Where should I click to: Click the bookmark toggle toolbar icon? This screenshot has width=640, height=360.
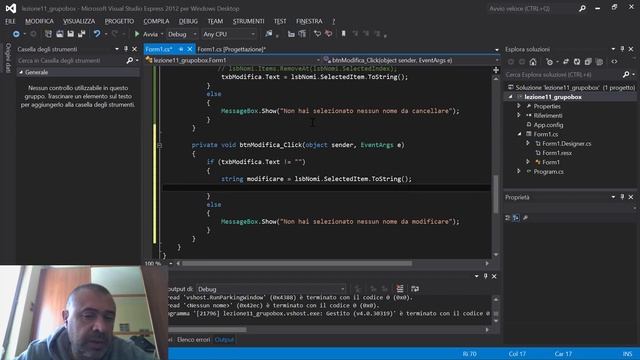point(343,34)
